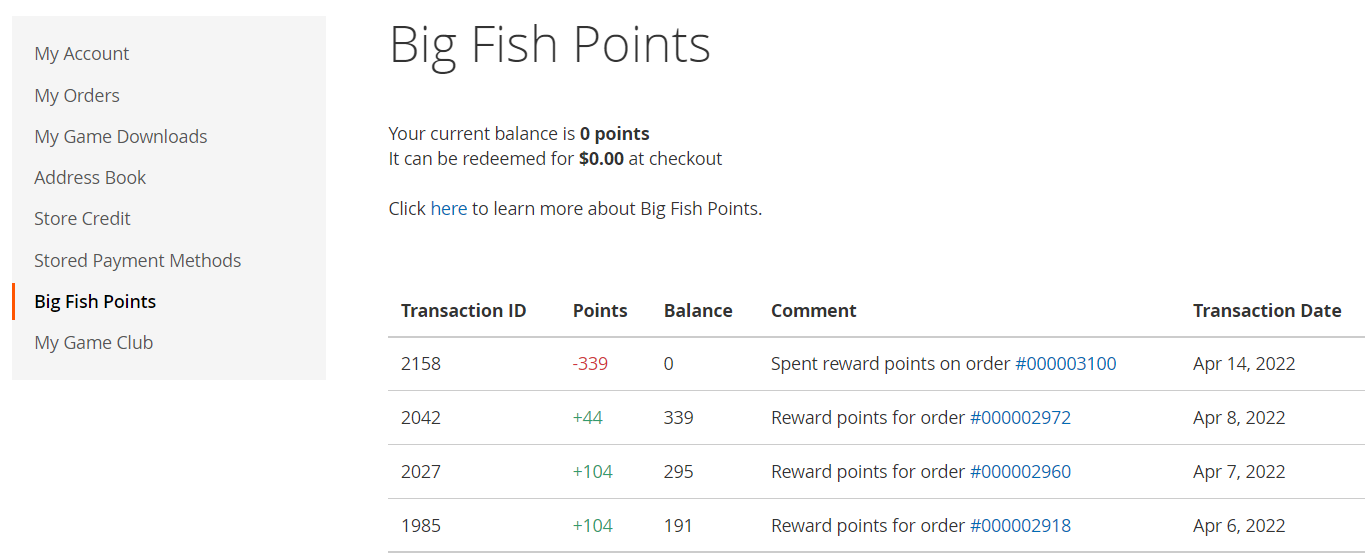The width and height of the screenshot is (1365, 557).
Task: Open order #000002972 link
Action: pos(1020,418)
